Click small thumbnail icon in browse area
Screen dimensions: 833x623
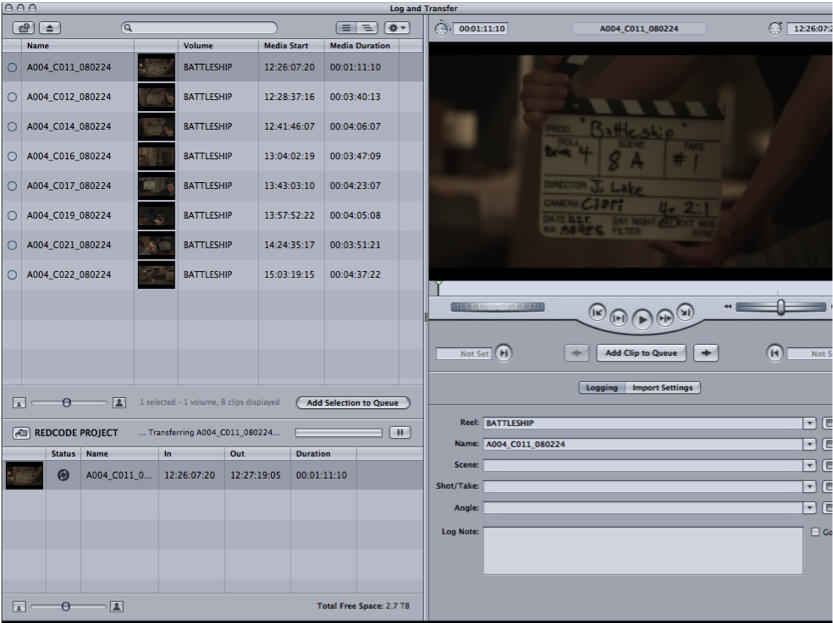(x=19, y=403)
